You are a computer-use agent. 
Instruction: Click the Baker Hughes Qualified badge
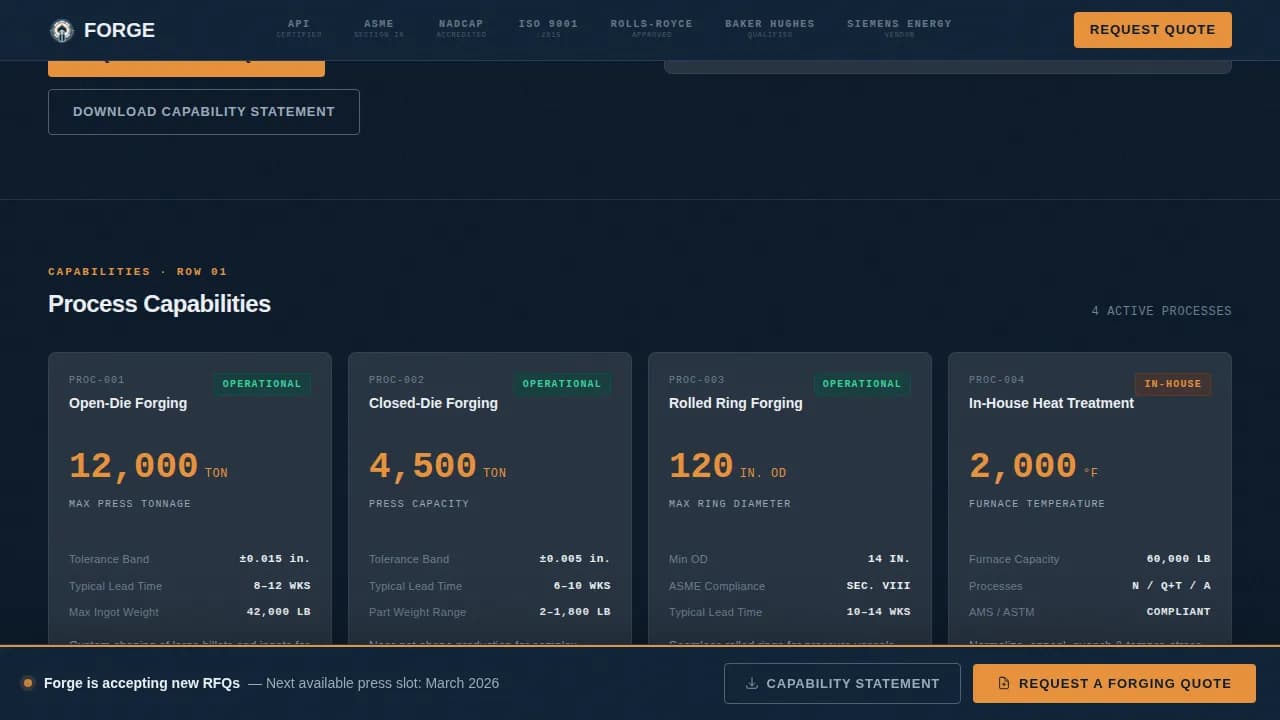tap(769, 28)
